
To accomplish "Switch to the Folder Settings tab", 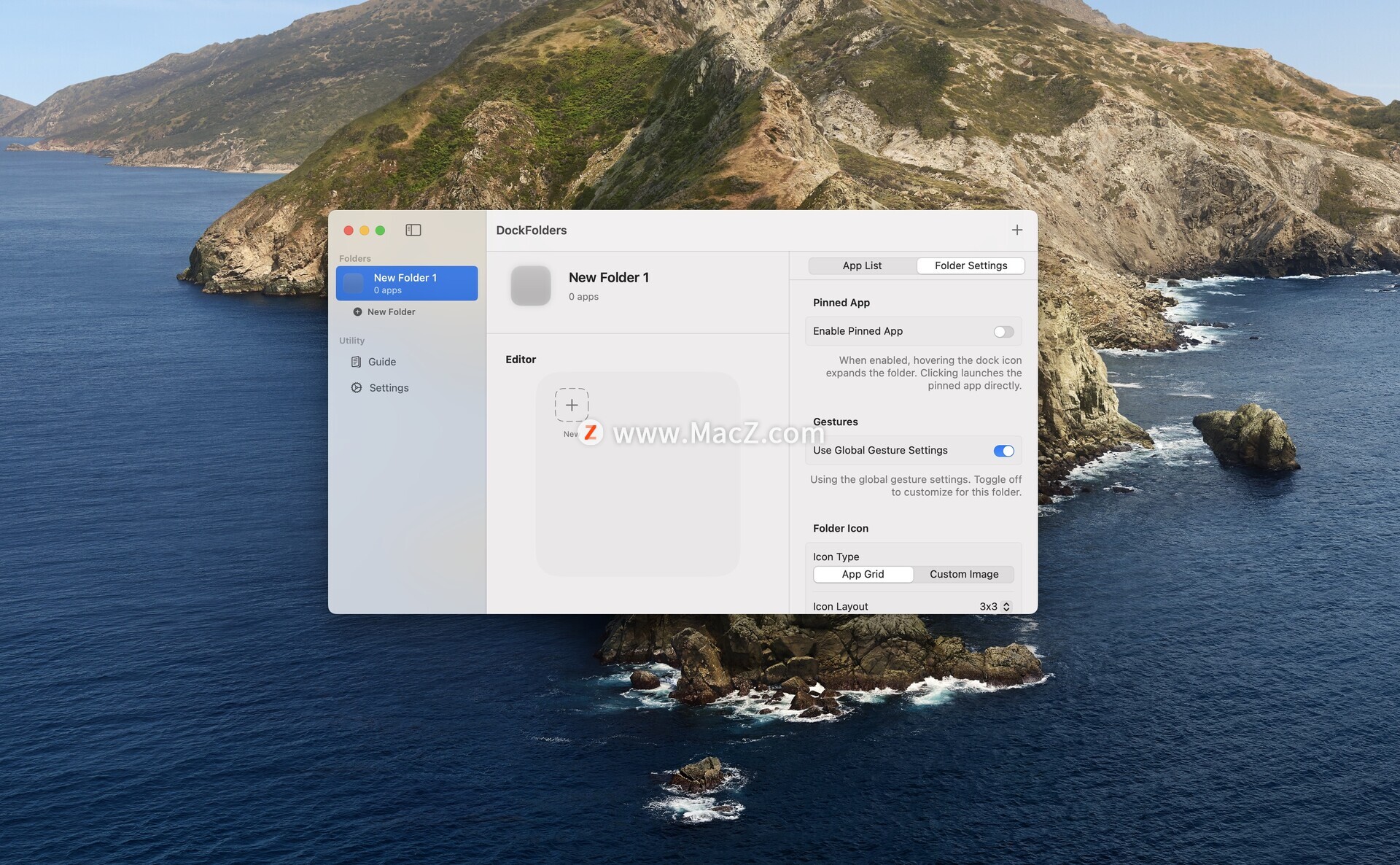I will 971,265.
